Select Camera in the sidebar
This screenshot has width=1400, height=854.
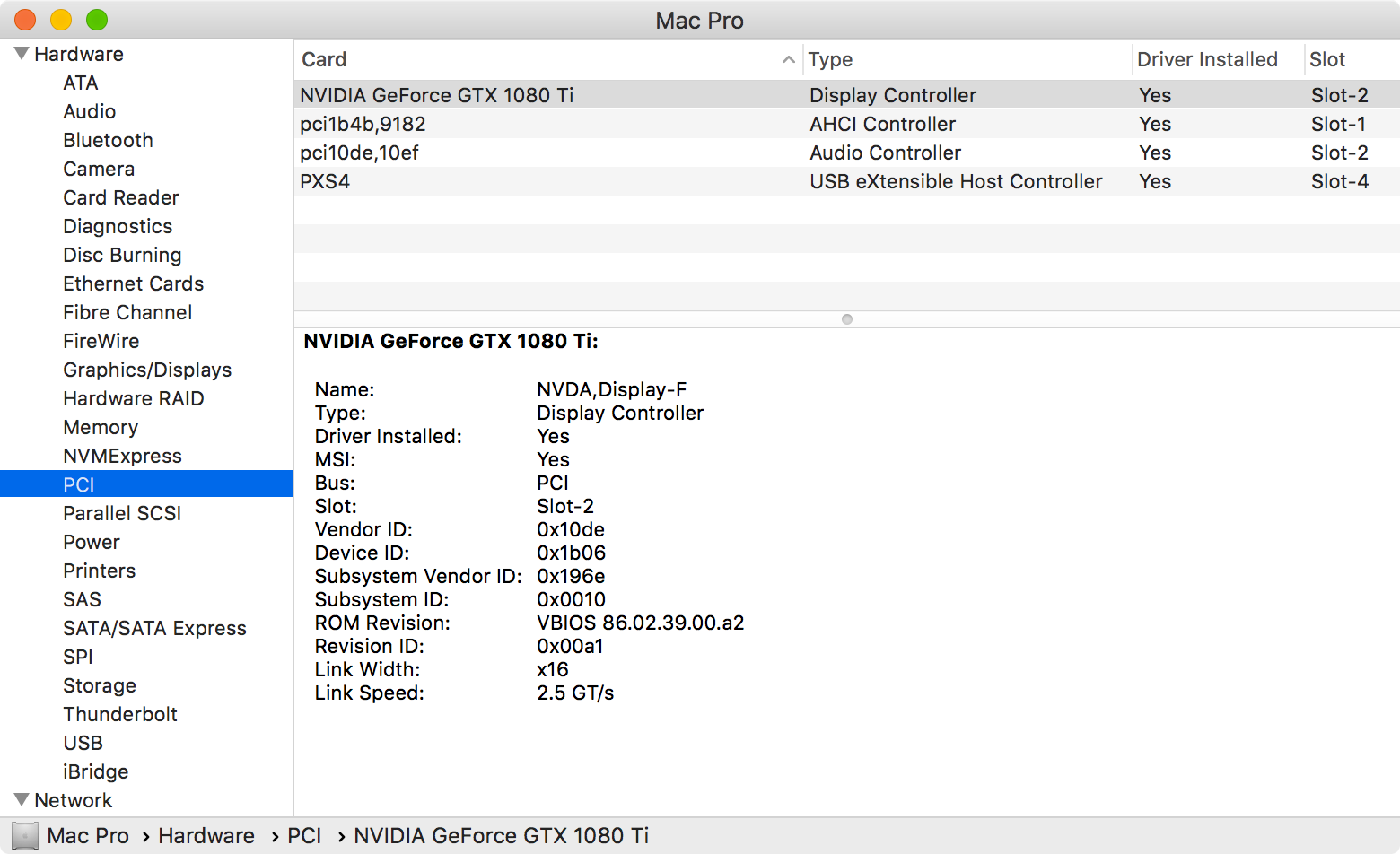click(x=99, y=169)
